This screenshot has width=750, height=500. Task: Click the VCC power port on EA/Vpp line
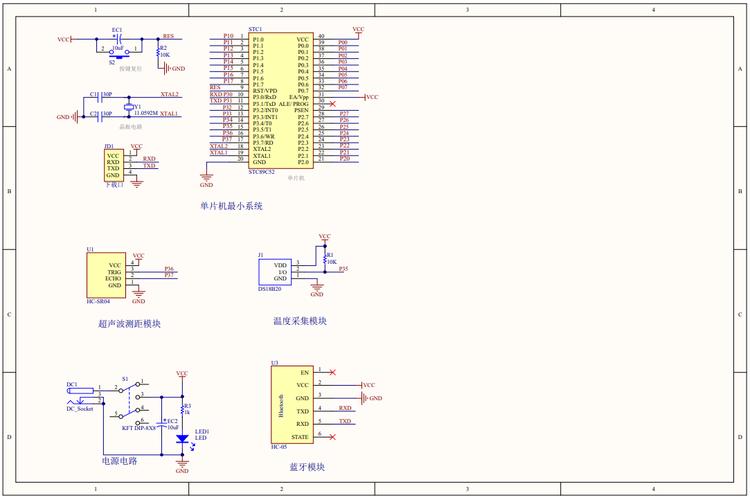click(371, 97)
